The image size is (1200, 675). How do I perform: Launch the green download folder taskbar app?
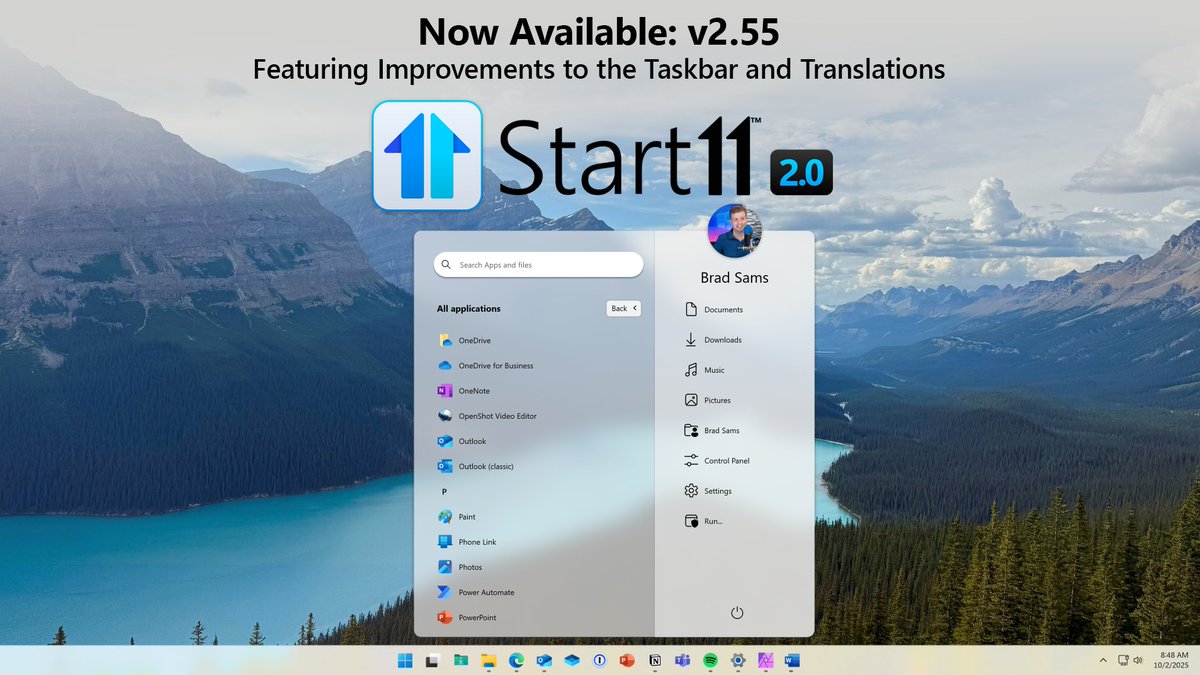pos(461,660)
